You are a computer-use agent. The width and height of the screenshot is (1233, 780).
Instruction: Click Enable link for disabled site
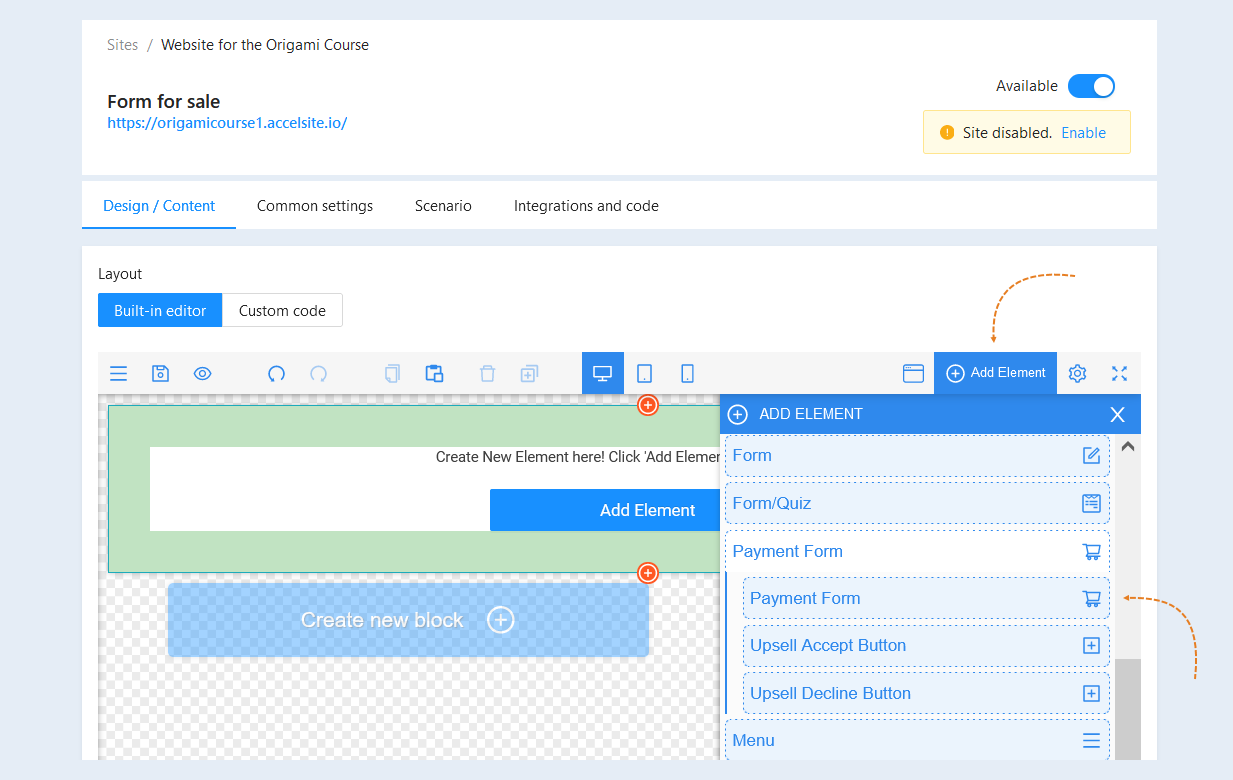click(1083, 132)
